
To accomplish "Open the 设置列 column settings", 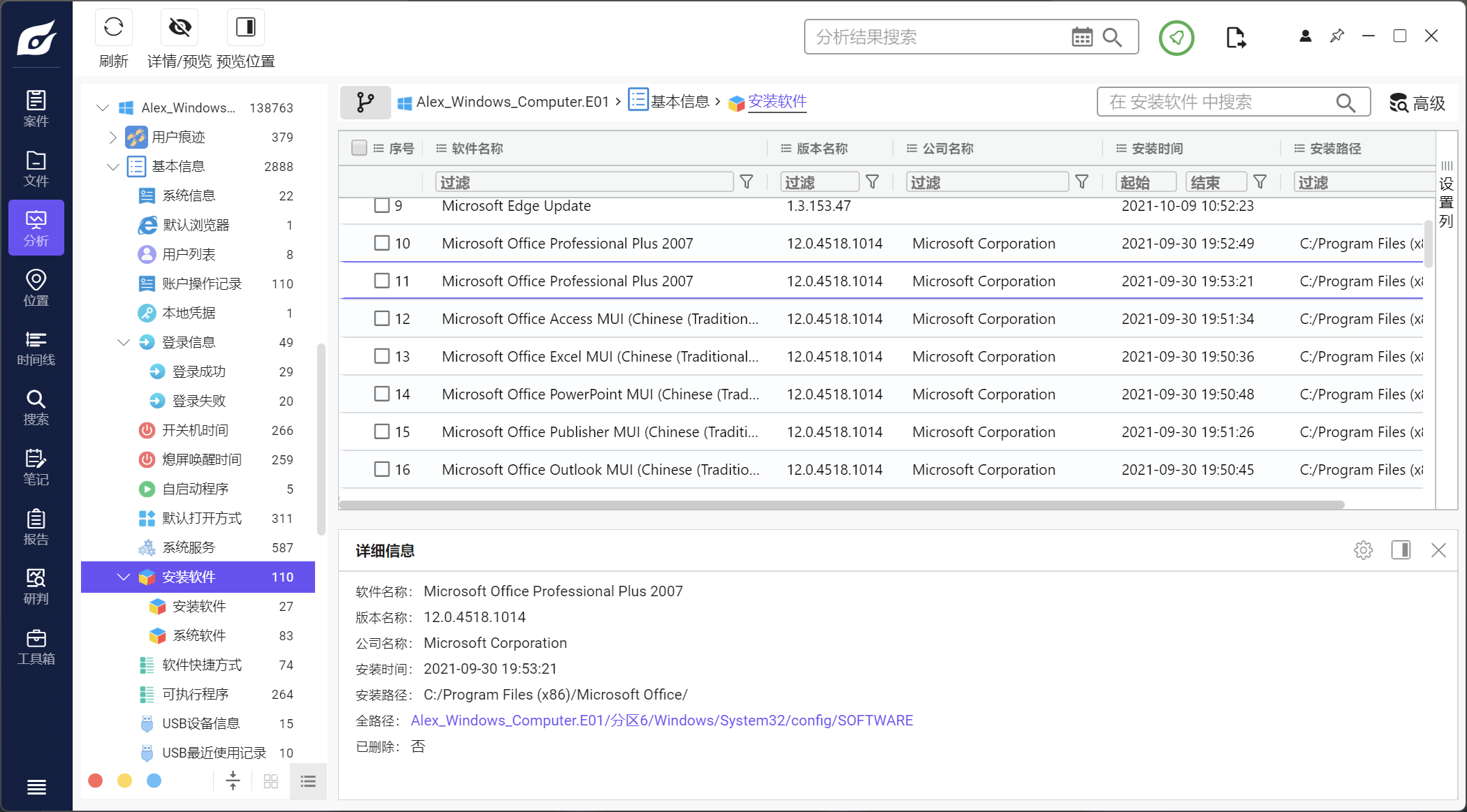I will pos(1446,195).
